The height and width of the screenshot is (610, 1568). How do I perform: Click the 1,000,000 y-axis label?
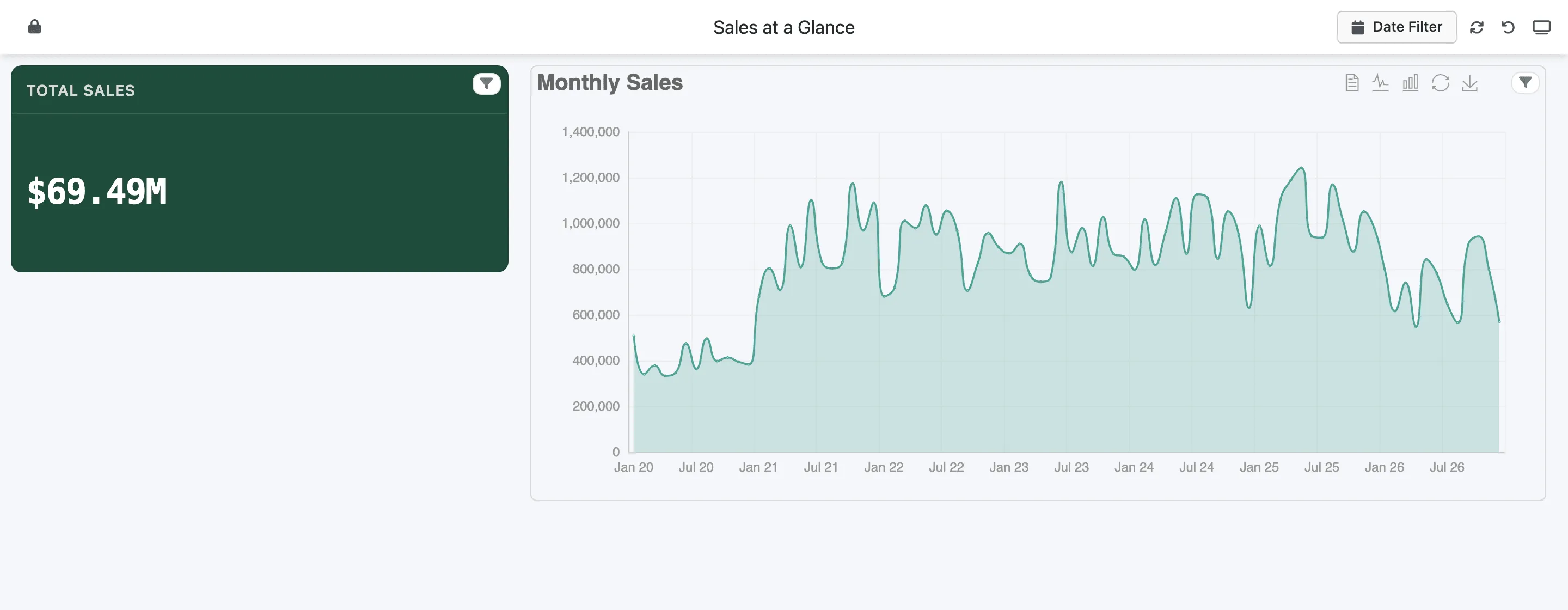590,223
